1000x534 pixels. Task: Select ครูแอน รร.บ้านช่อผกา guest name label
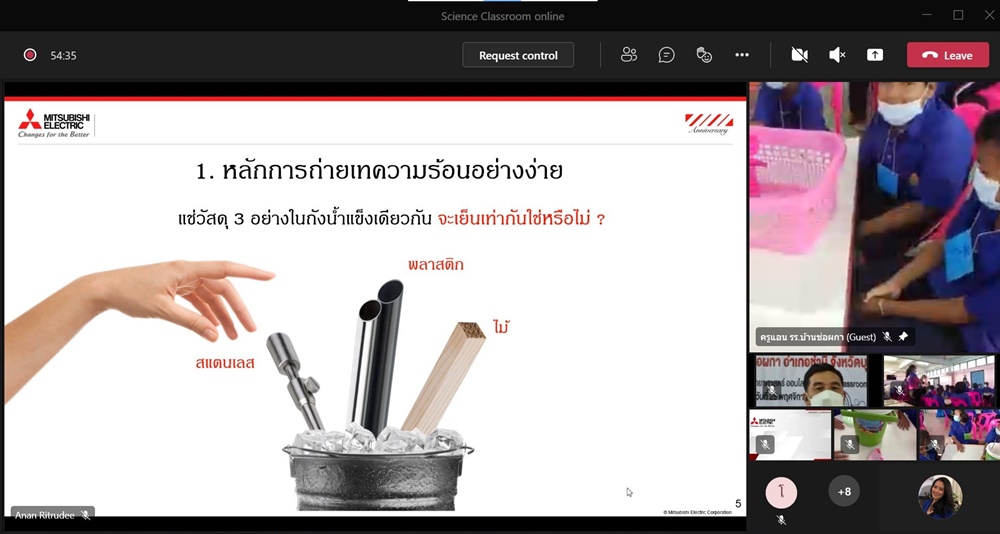click(x=818, y=336)
